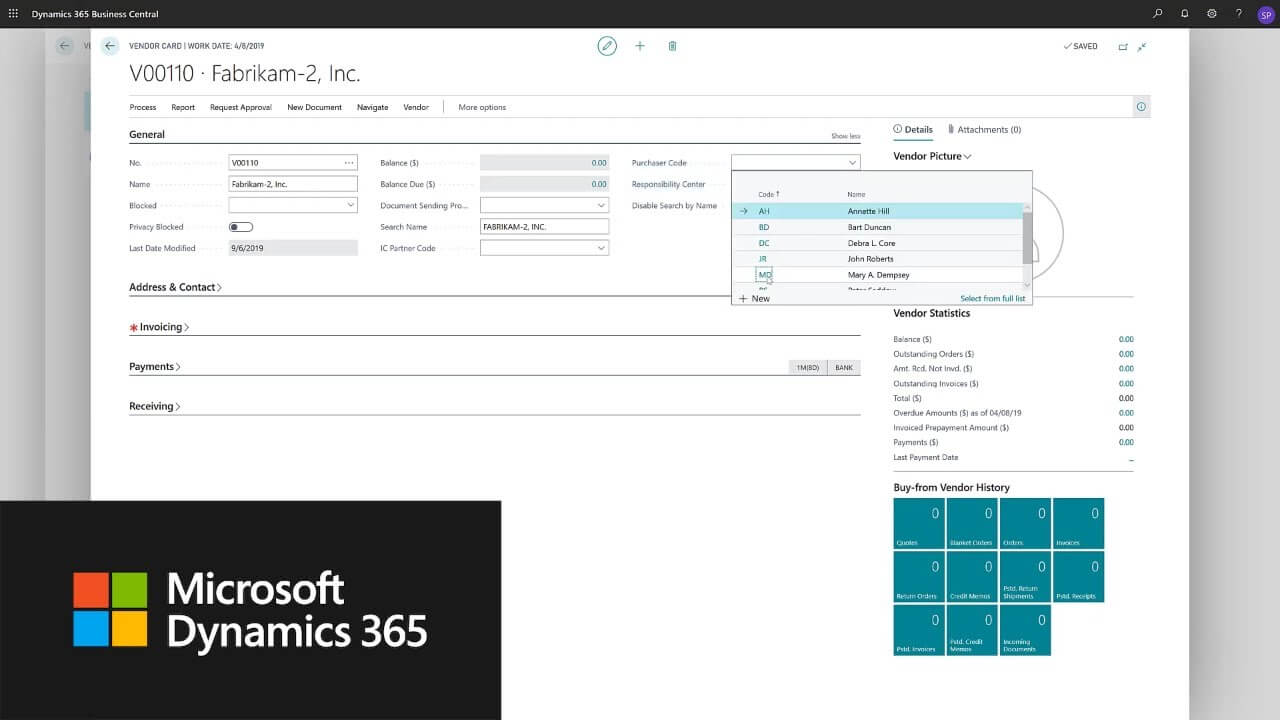Open the SP user account avatar
Viewport: 1280px width, 720px height.
[x=1265, y=14]
